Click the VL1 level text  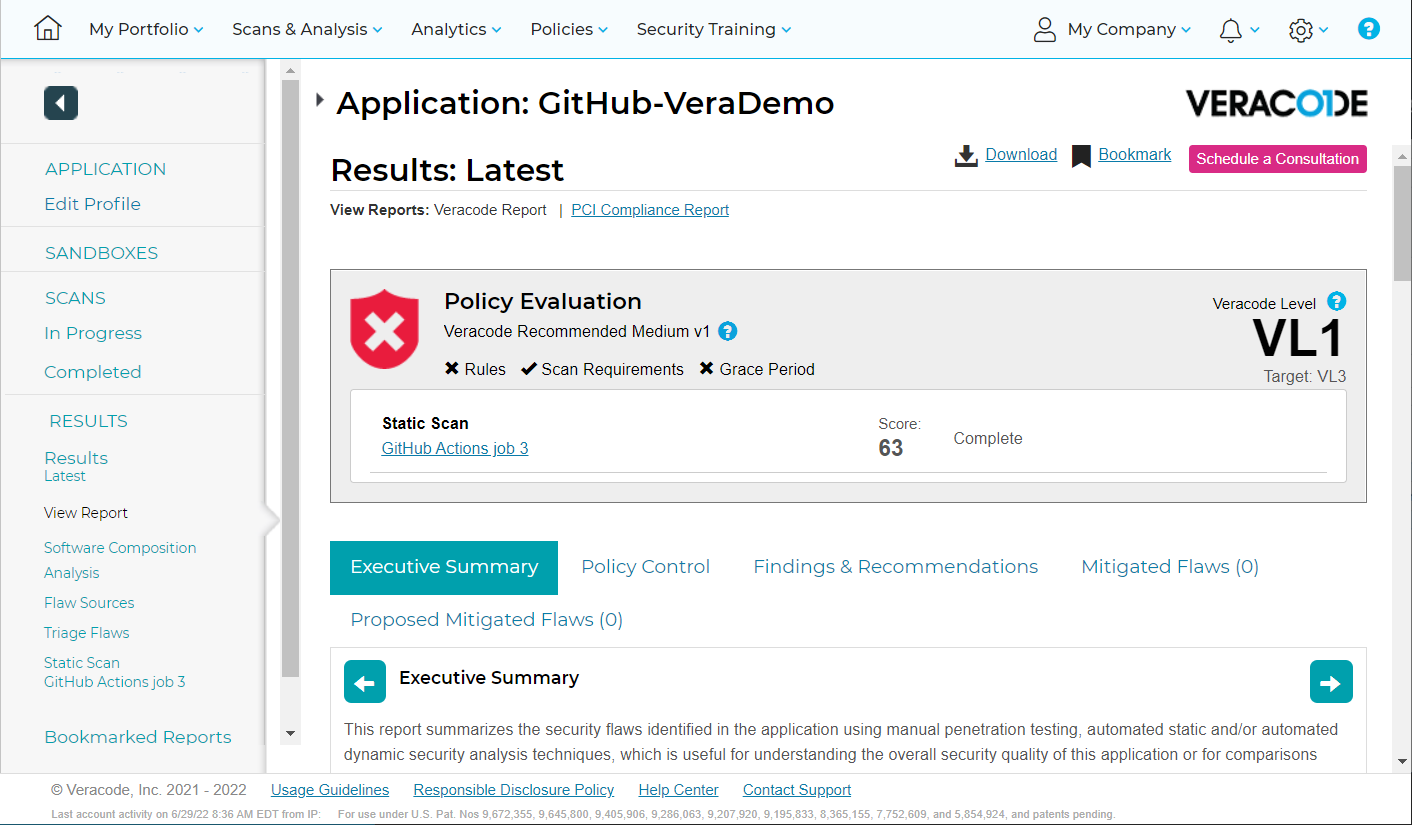(1298, 340)
